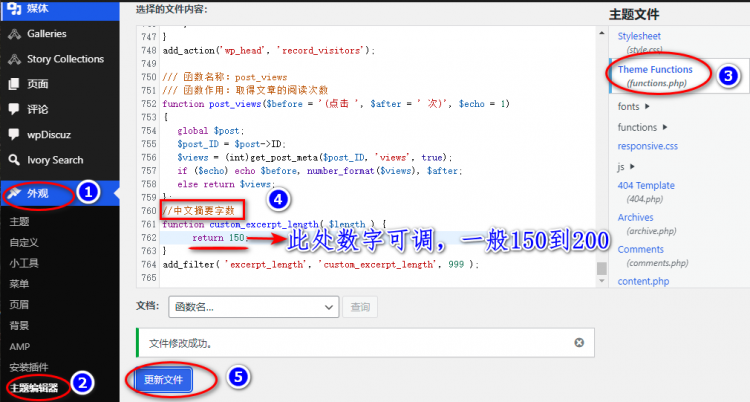Go to 小工具 widgets submenu

(24, 263)
